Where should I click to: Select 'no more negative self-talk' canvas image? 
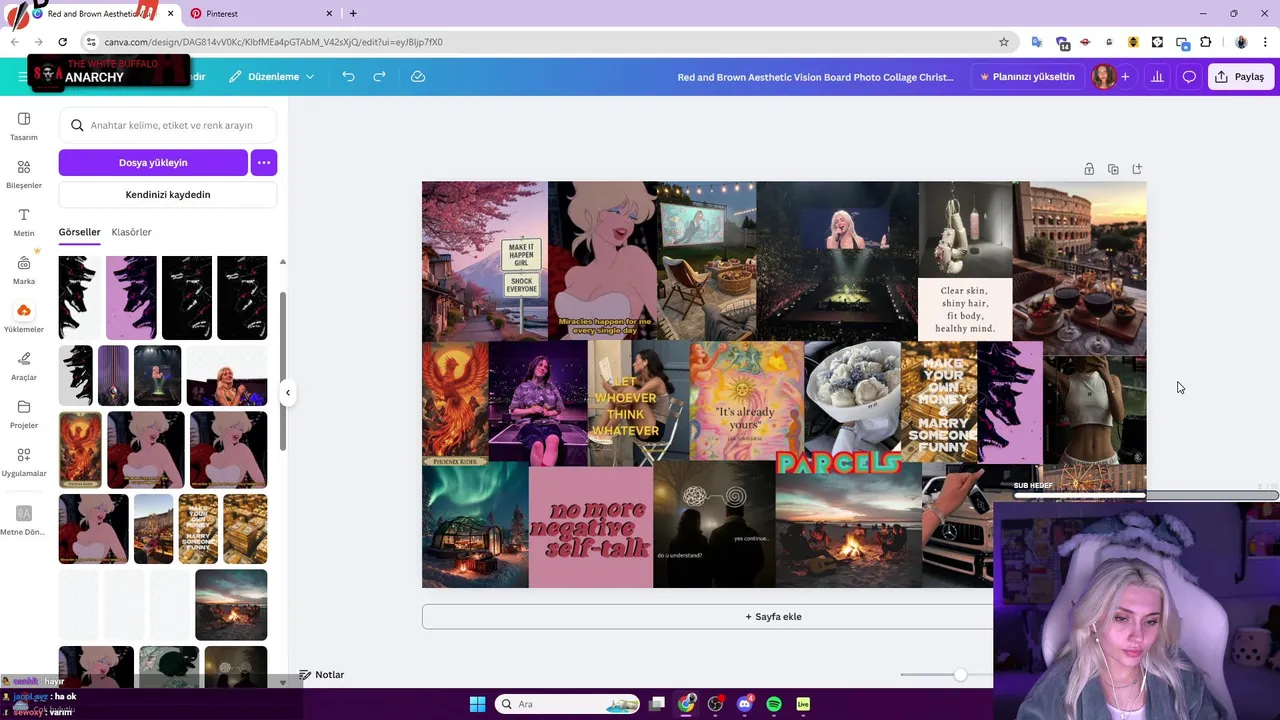coord(591,527)
